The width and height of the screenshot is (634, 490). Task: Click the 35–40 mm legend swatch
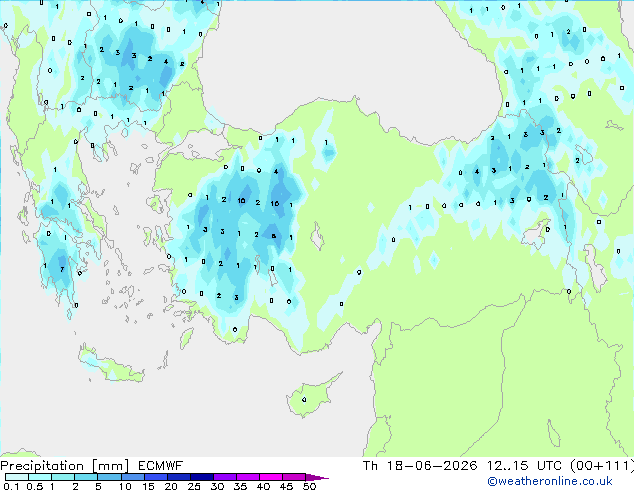pyautogui.click(x=247, y=477)
